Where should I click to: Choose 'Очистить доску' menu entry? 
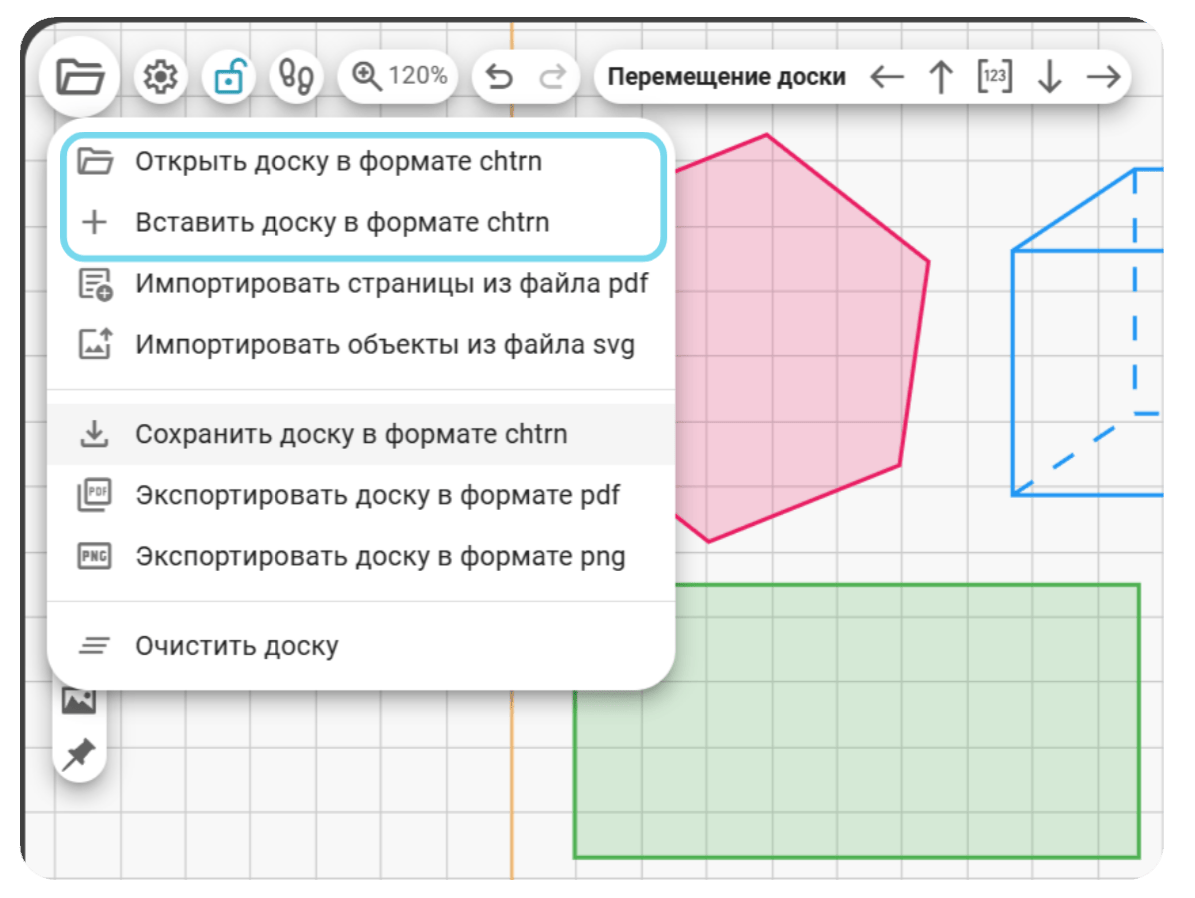362,646
